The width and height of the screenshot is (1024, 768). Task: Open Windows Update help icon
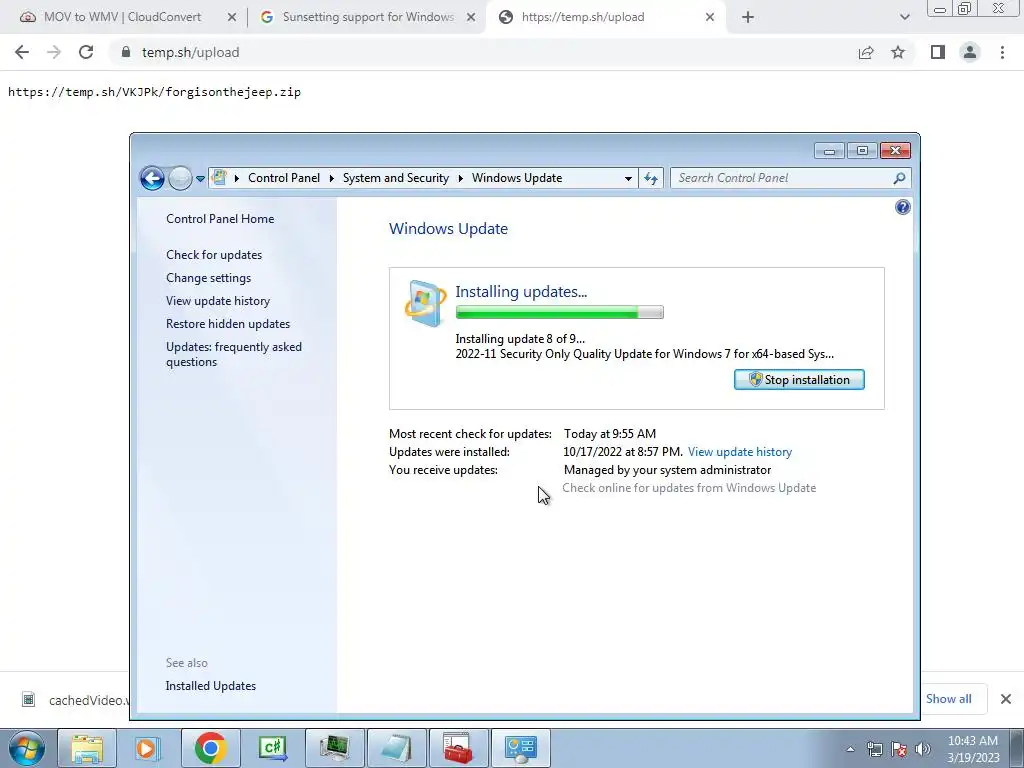[x=903, y=208]
